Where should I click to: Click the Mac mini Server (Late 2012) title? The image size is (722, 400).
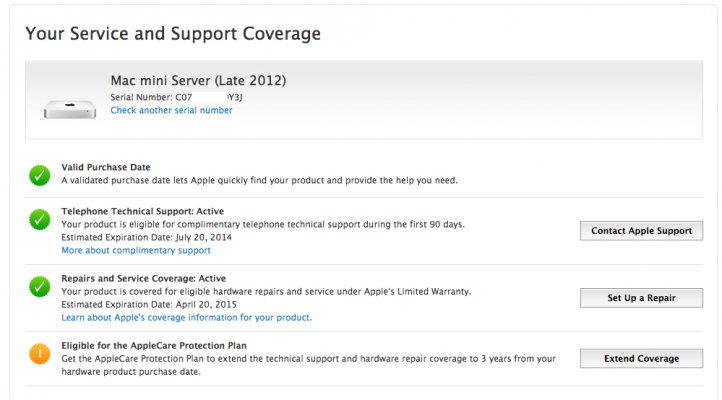pyautogui.click(x=198, y=81)
